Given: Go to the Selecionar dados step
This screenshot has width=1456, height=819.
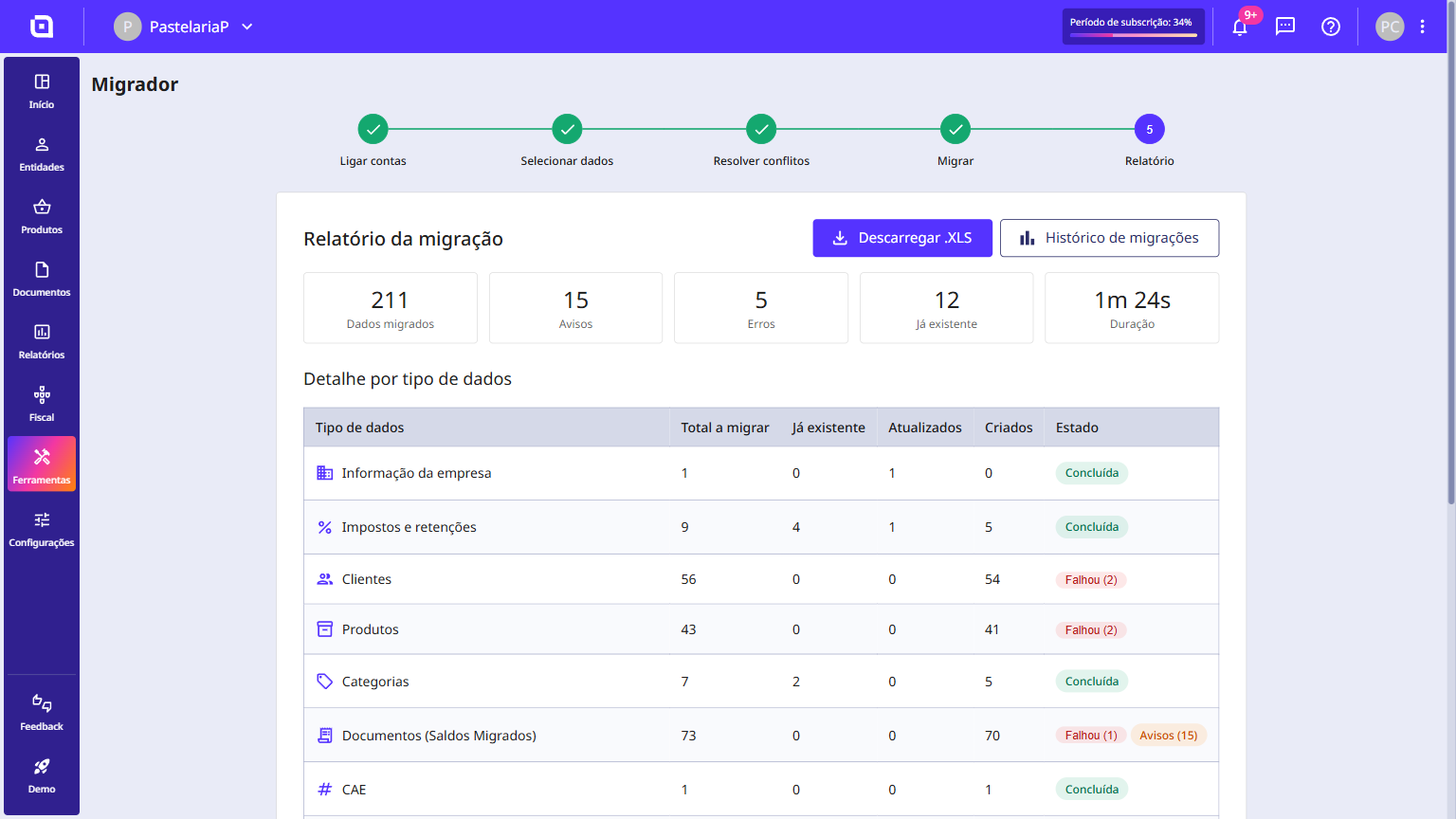Looking at the screenshot, I should pos(567,140).
